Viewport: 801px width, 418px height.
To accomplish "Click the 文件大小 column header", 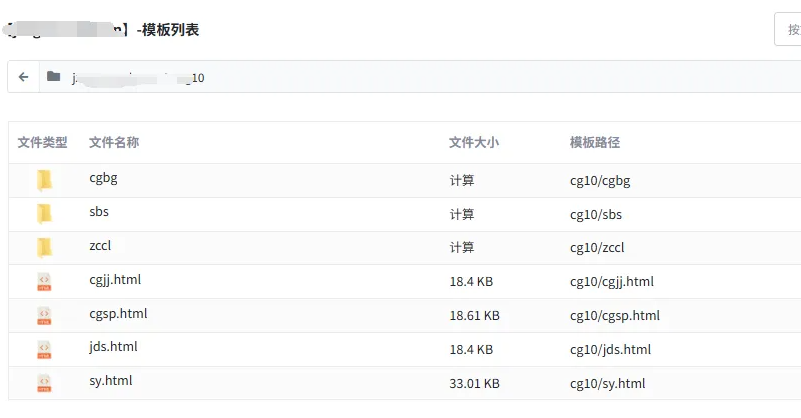I will pos(474,143).
